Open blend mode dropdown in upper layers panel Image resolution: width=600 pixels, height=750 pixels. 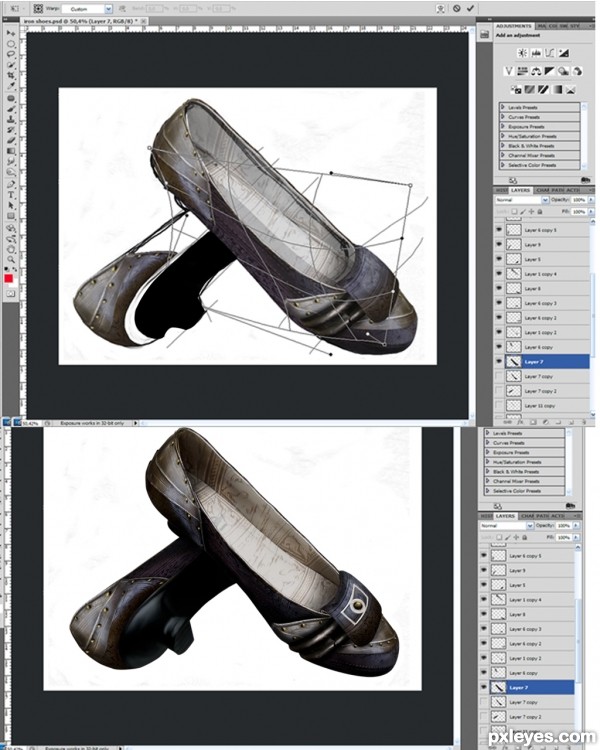(522, 200)
